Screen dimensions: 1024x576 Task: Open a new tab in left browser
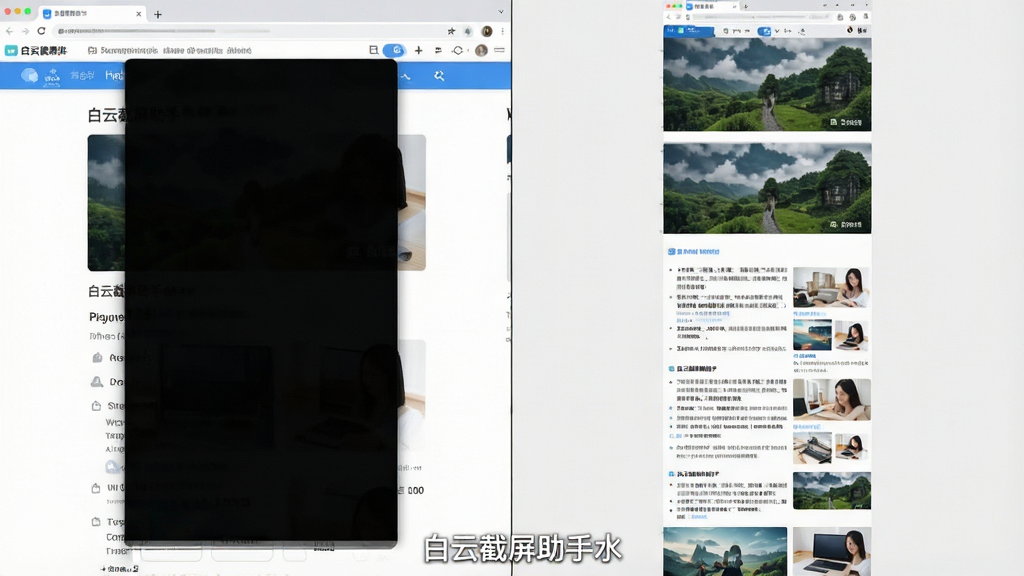pos(157,14)
